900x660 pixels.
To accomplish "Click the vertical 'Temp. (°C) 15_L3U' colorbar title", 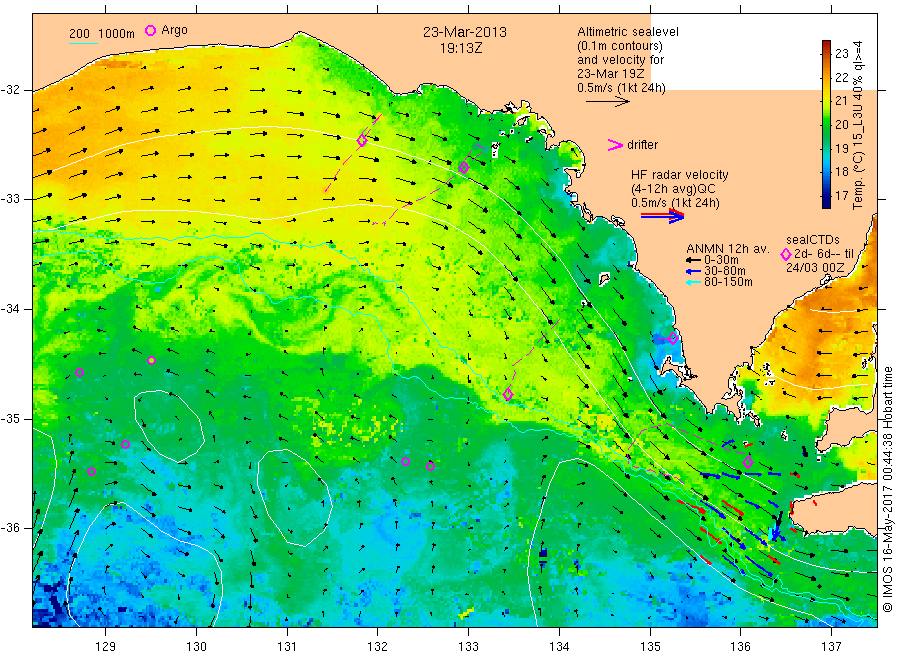I will click(858, 125).
